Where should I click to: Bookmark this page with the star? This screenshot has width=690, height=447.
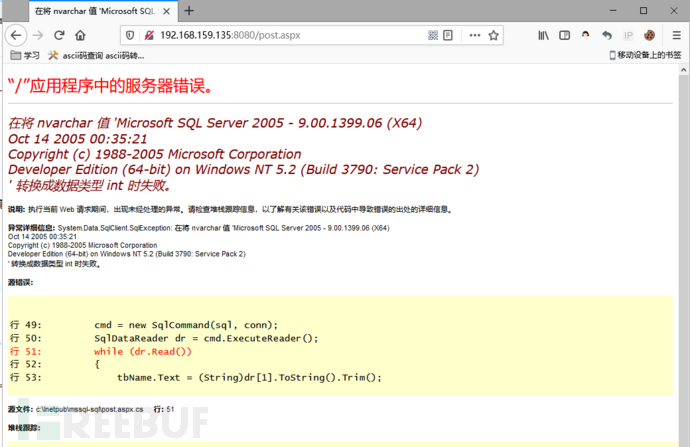493,35
